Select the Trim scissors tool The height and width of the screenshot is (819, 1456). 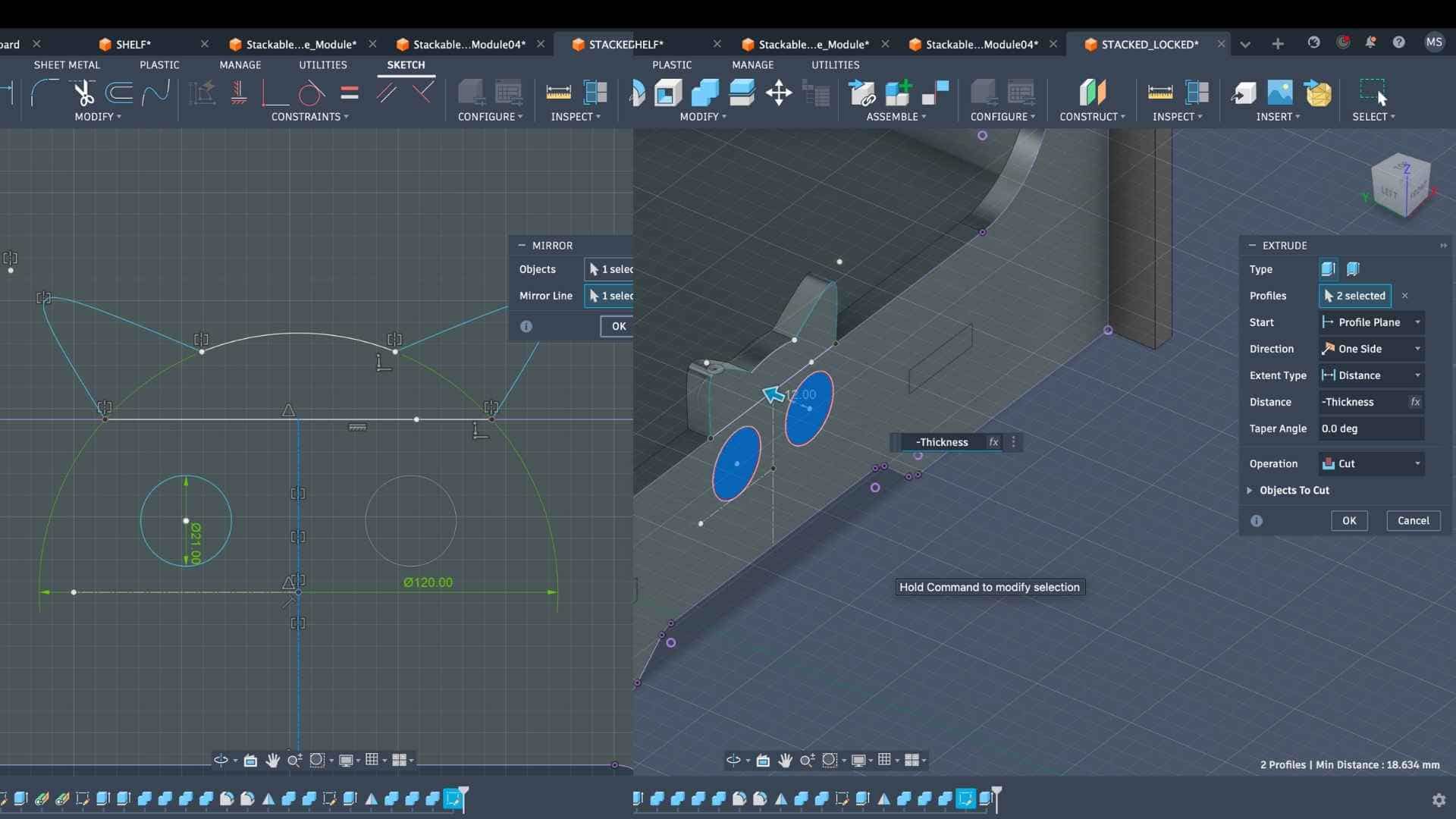[83, 93]
